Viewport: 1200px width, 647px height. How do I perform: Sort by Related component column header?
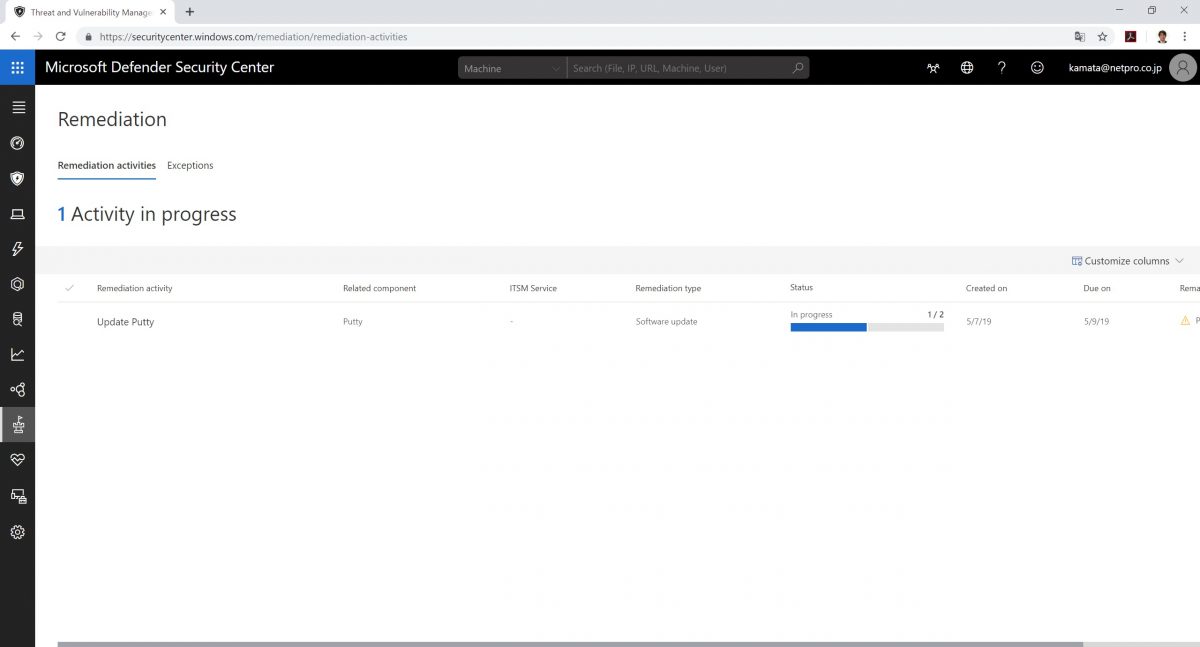(x=379, y=288)
